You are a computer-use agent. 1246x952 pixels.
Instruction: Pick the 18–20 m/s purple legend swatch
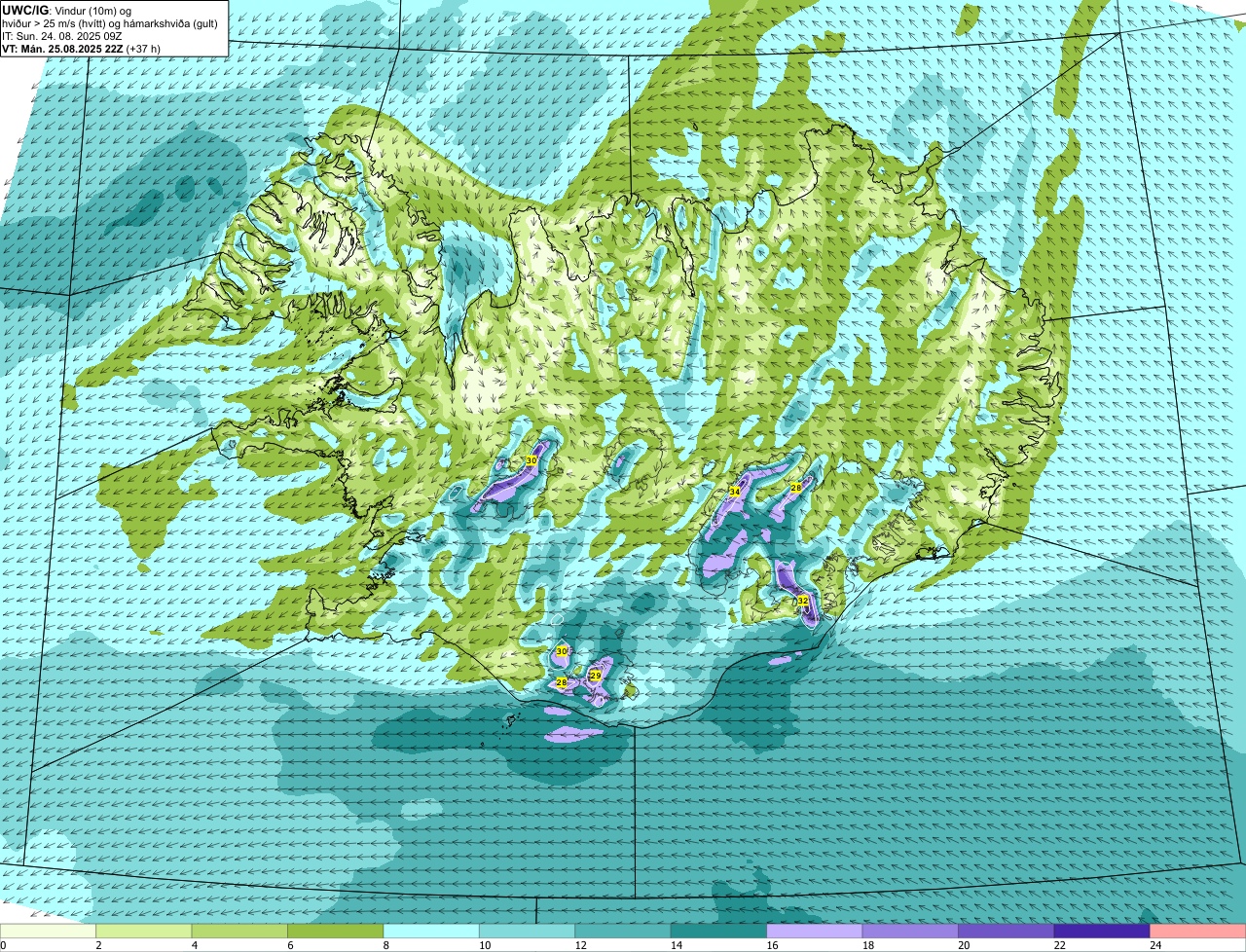click(911, 932)
